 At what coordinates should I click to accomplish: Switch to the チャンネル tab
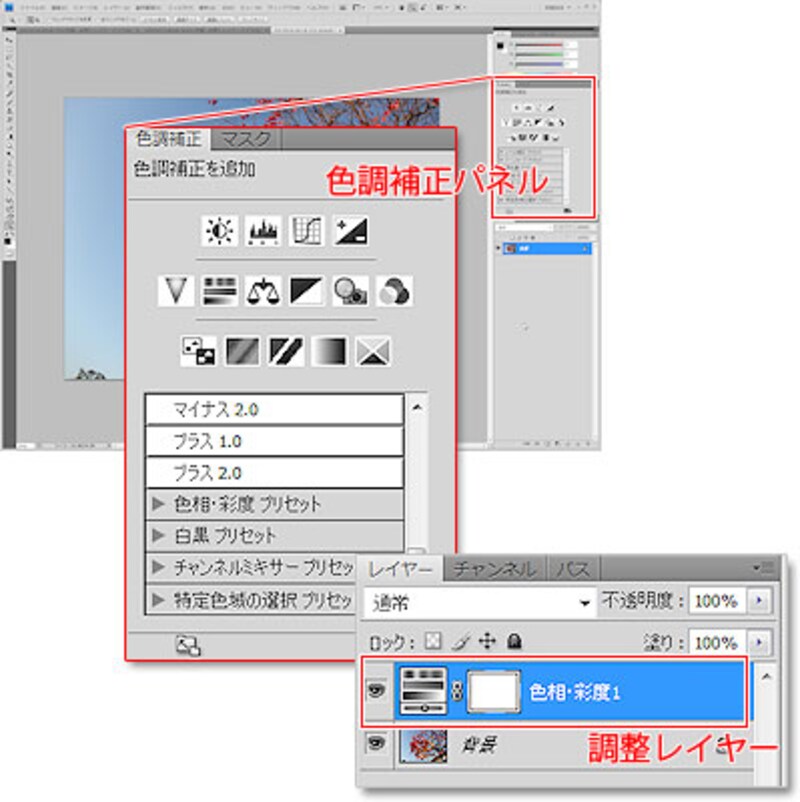[495, 569]
